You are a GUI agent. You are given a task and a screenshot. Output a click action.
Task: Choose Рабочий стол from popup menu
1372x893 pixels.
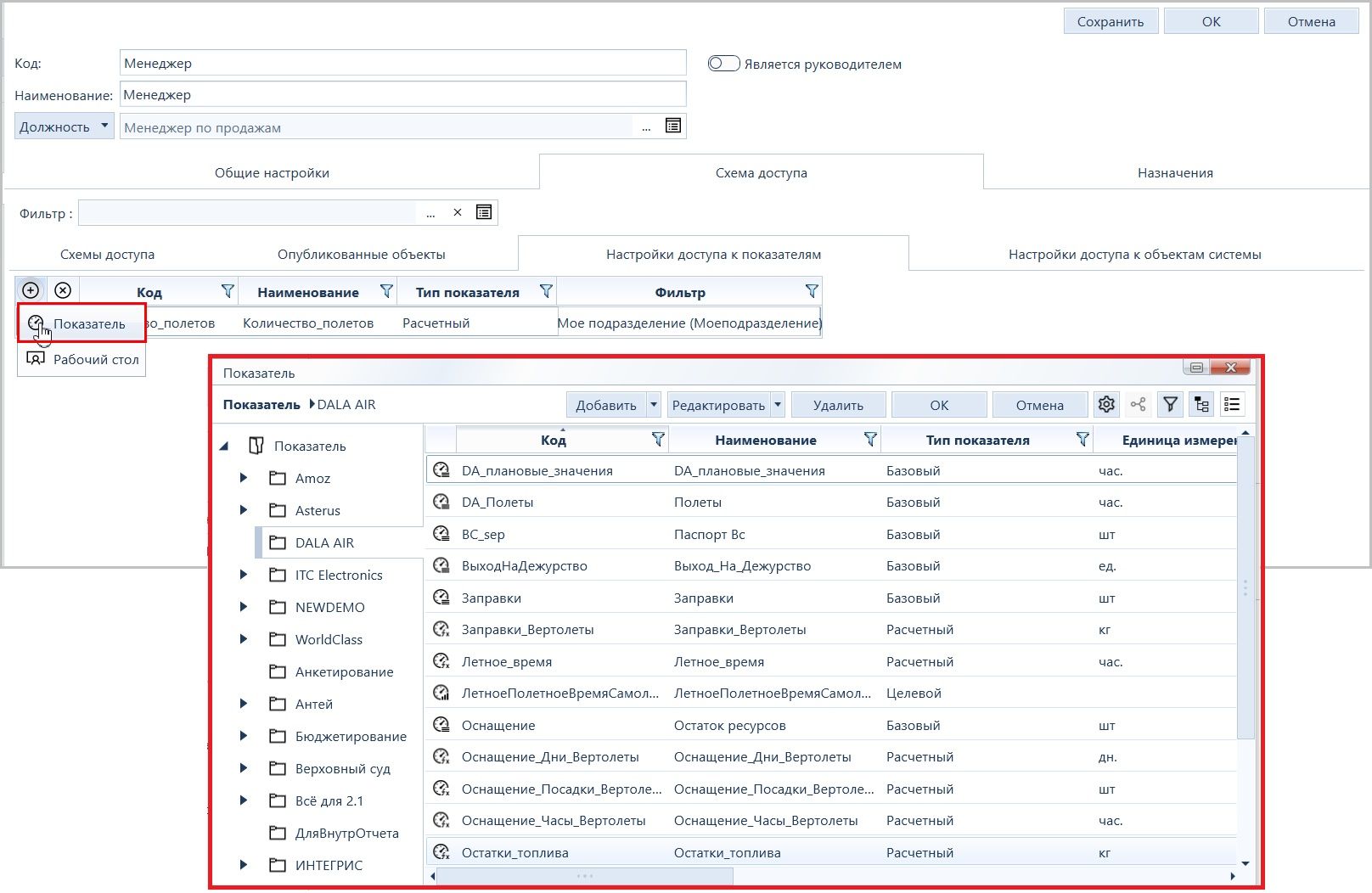pos(82,359)
